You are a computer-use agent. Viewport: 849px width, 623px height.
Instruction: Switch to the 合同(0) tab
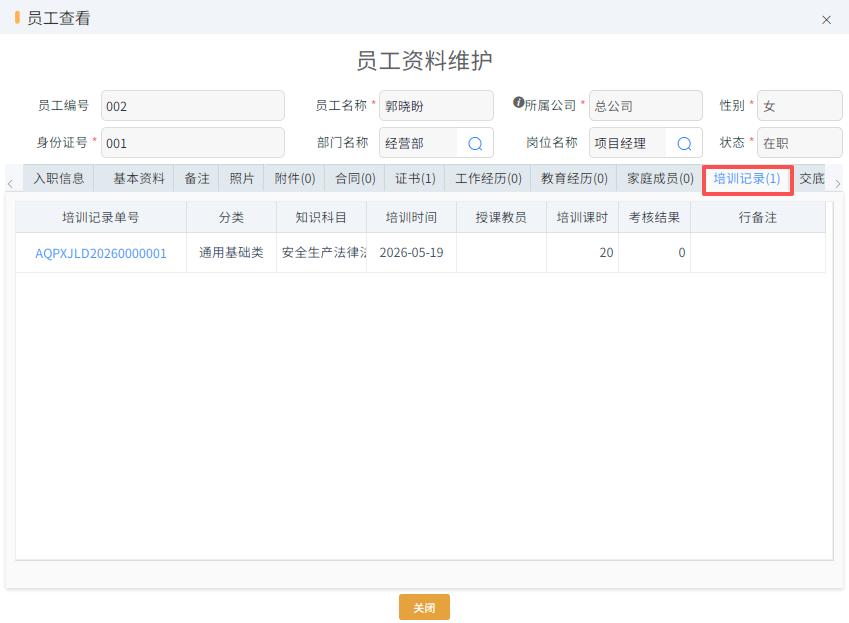click(355, 178)
